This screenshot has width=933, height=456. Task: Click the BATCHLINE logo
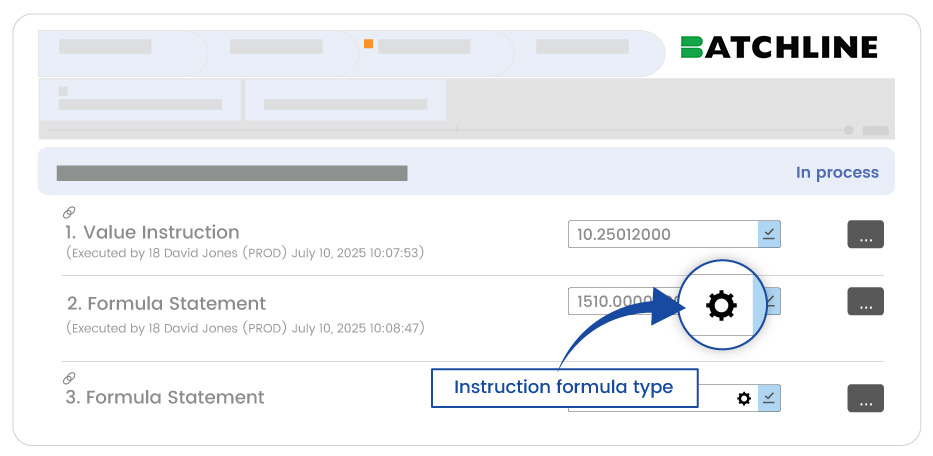tap(778, 47)
